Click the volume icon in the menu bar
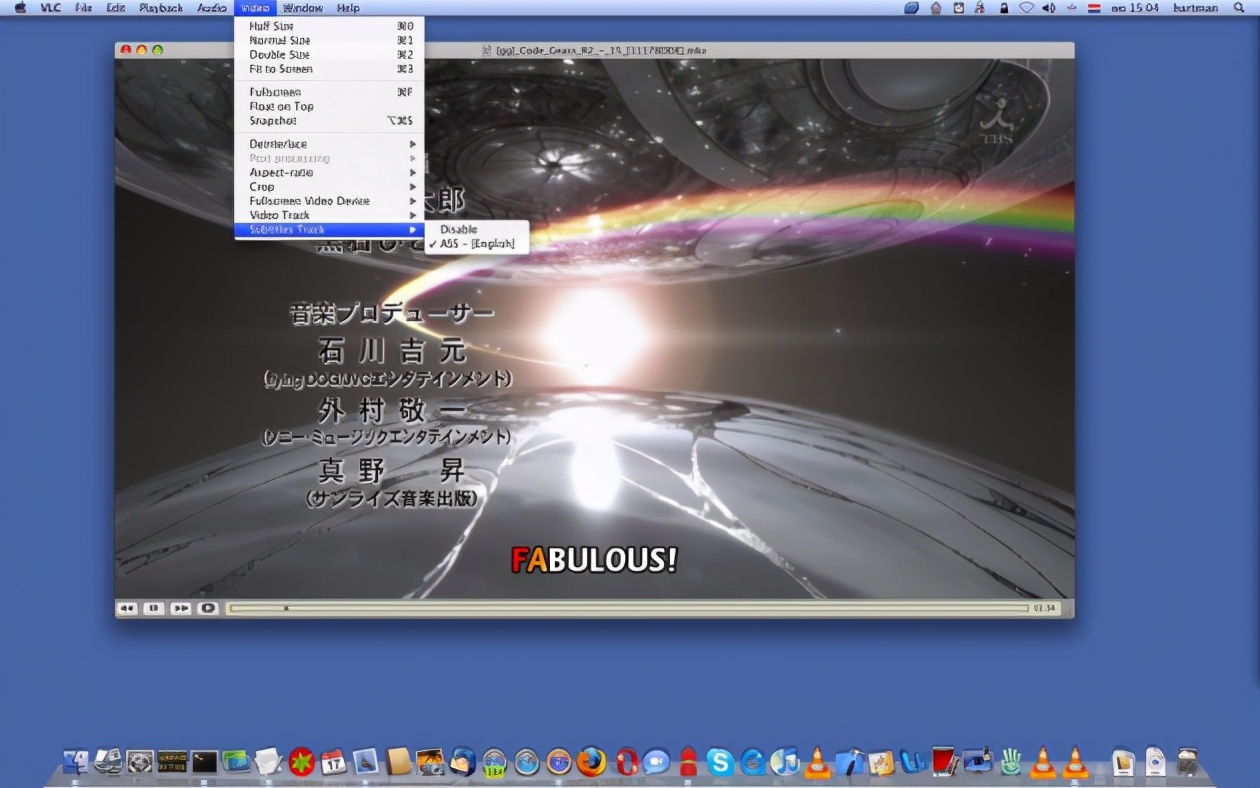This screenshot has height=788, width=1260. click(x=1048, y=8)
